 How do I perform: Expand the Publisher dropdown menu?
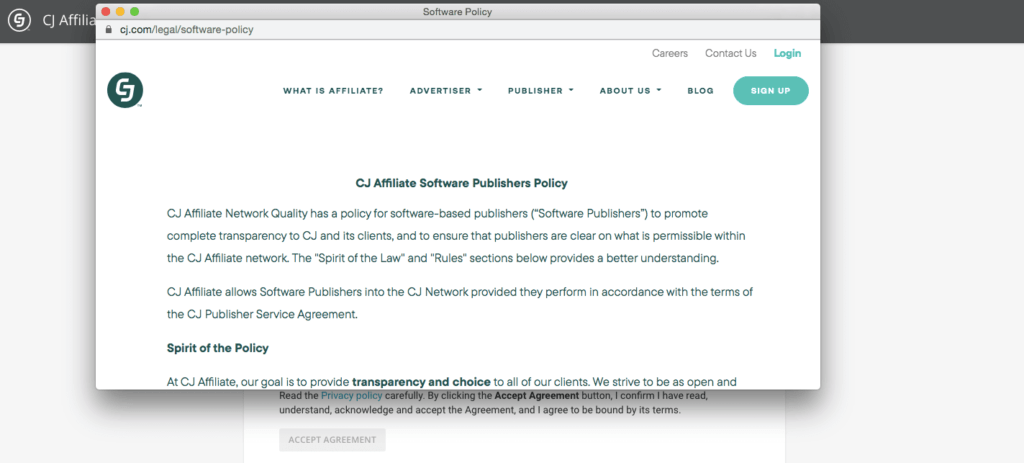point(540,91)
